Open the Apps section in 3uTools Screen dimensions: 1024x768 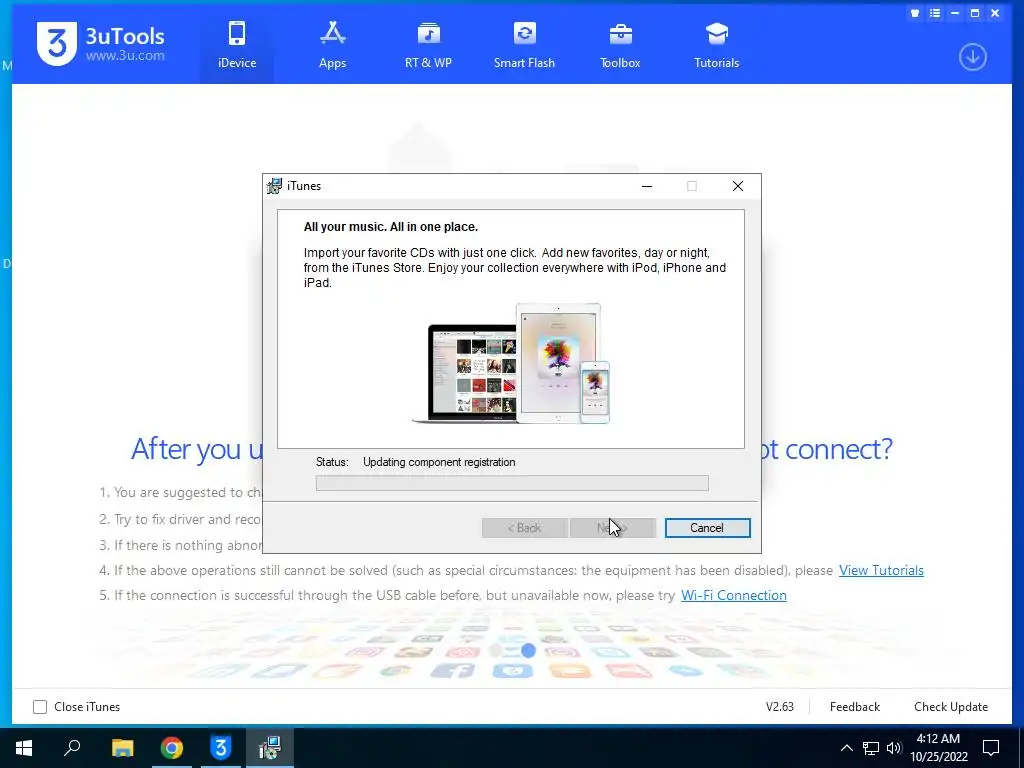332,44
